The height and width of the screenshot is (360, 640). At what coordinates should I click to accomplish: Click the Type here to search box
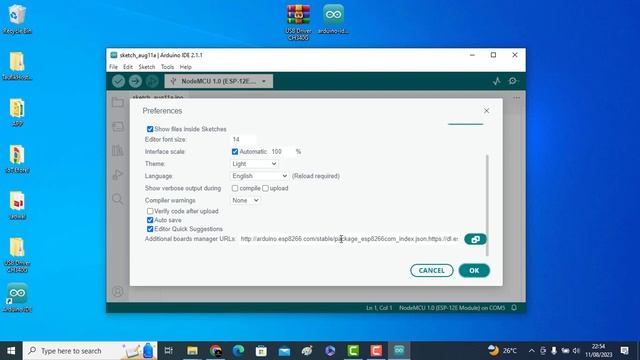point(90,351)
